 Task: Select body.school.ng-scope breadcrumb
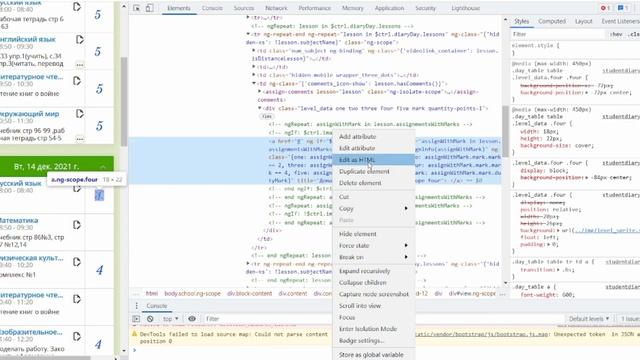click(192, 294)
